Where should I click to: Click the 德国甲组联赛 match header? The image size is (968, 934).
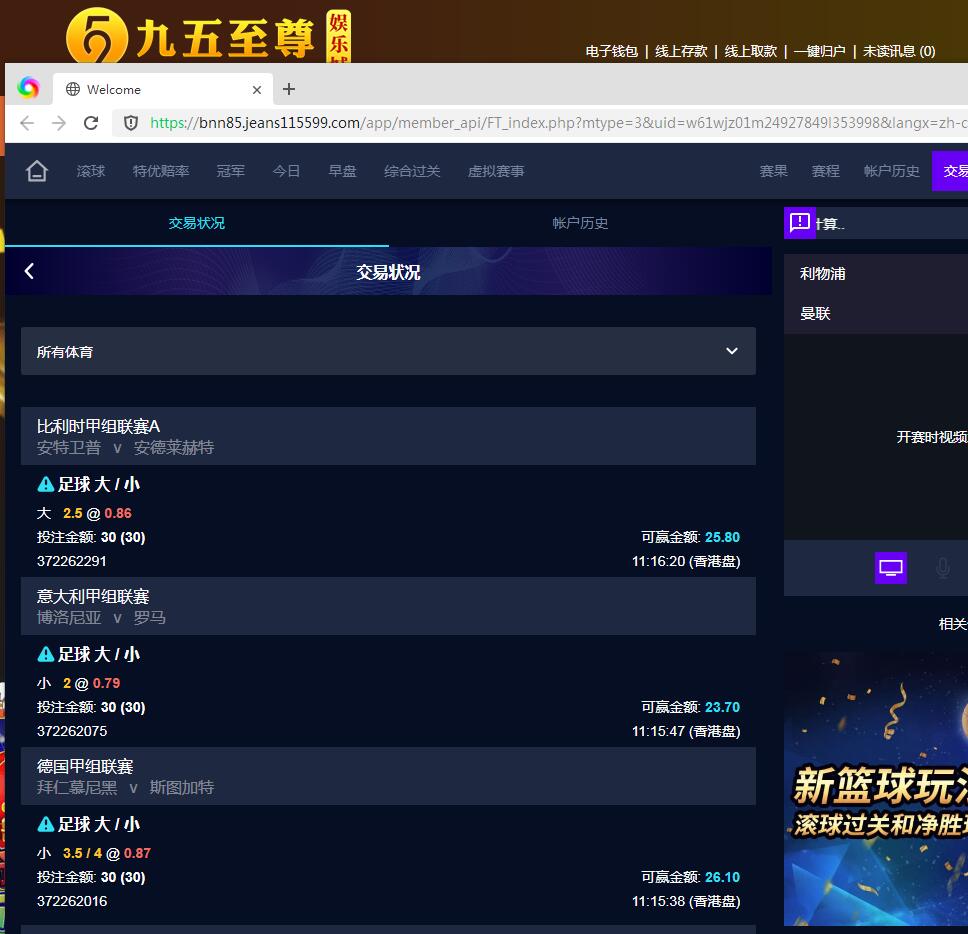tap(388, 776)
